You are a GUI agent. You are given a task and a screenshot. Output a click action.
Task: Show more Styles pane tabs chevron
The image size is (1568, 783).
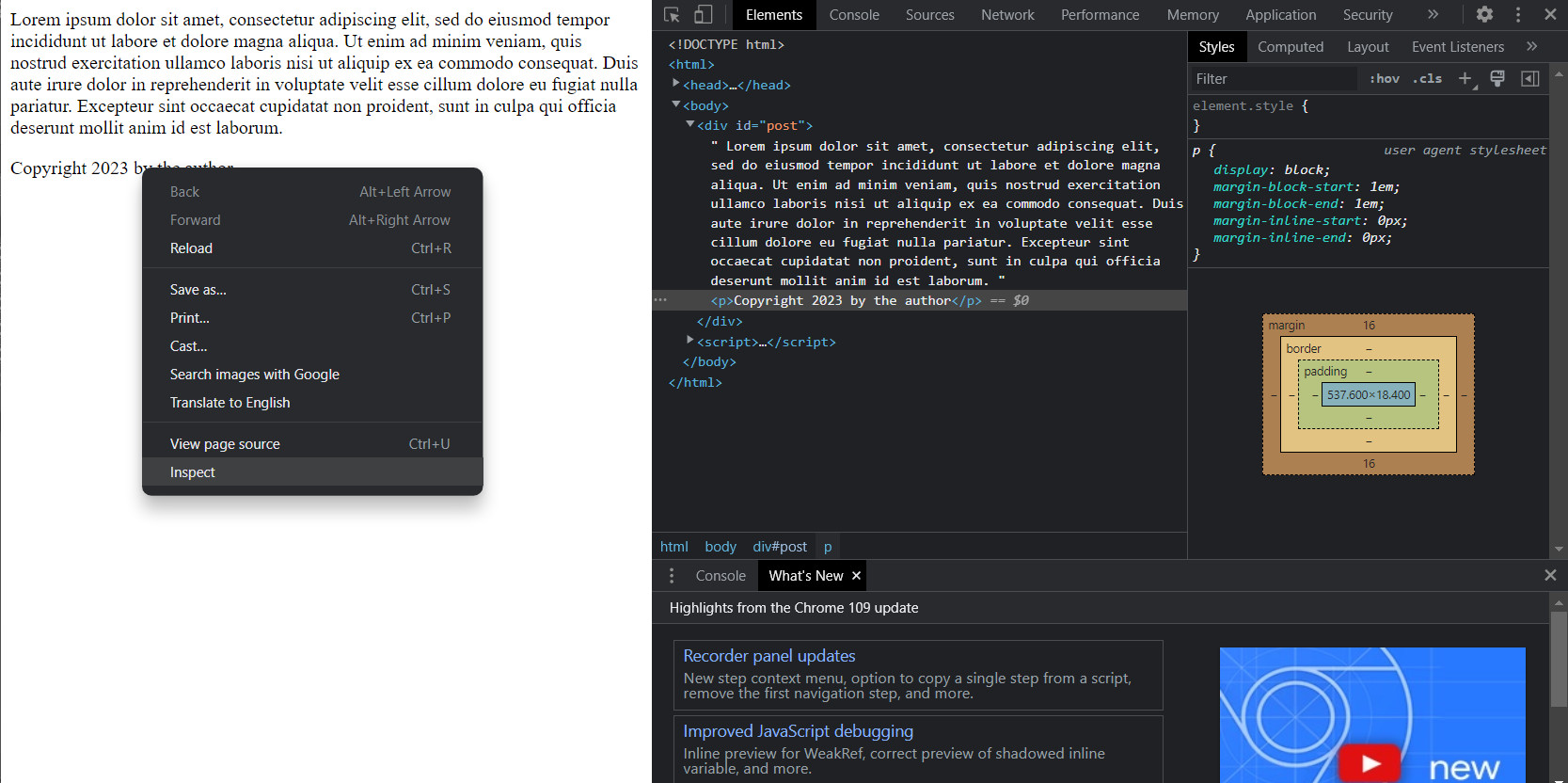[1532, 46]
